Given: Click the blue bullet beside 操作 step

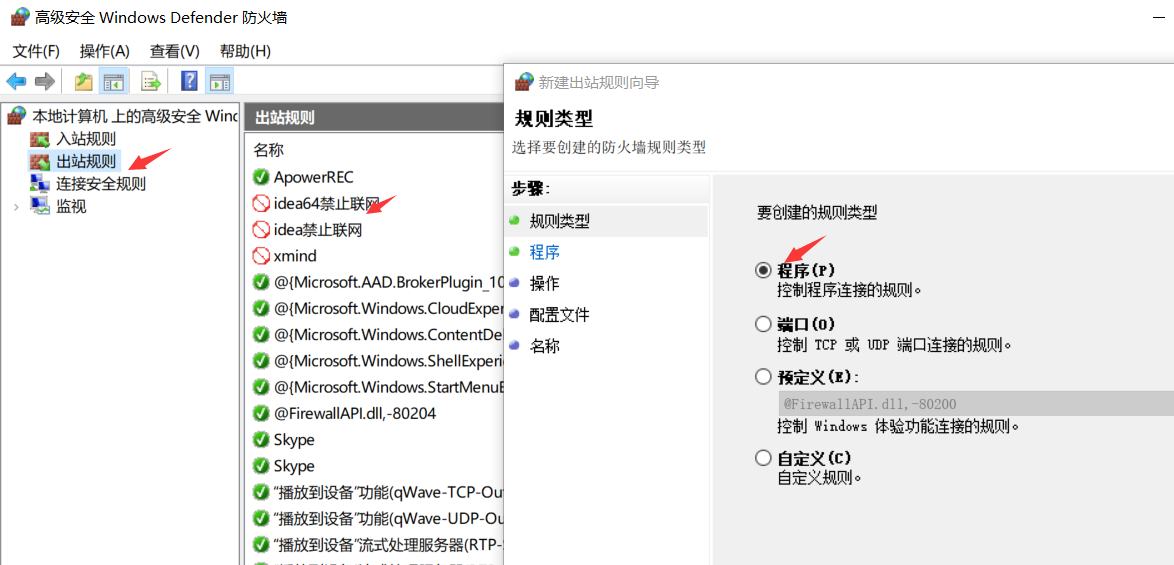Looking at the screenshot, I should pyautogui.click(x=514, y=284).
